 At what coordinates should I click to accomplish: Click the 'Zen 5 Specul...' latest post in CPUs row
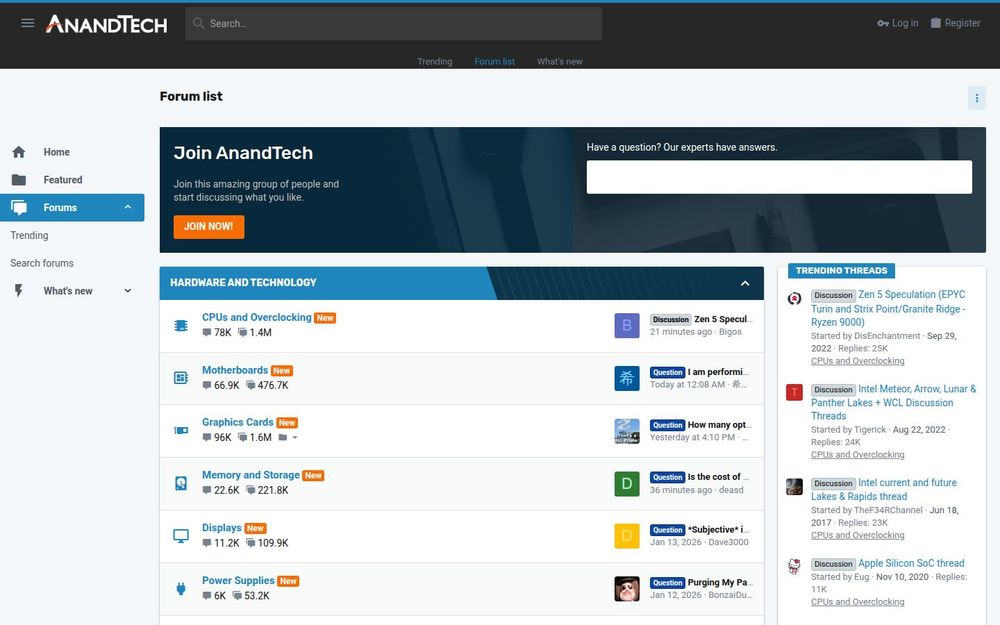[x=723, y=319]
